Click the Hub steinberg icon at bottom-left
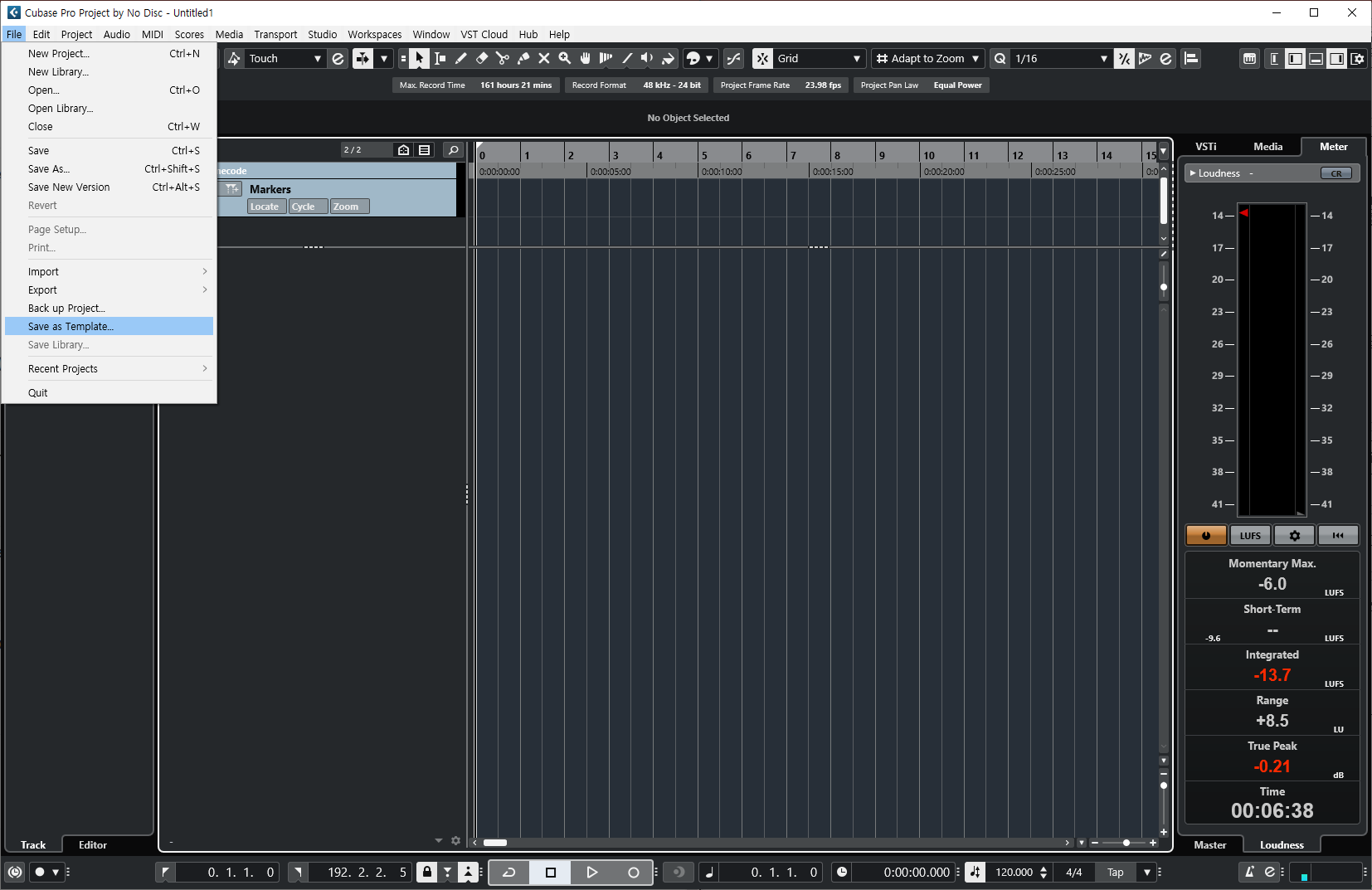 click(x=14, y=872)
